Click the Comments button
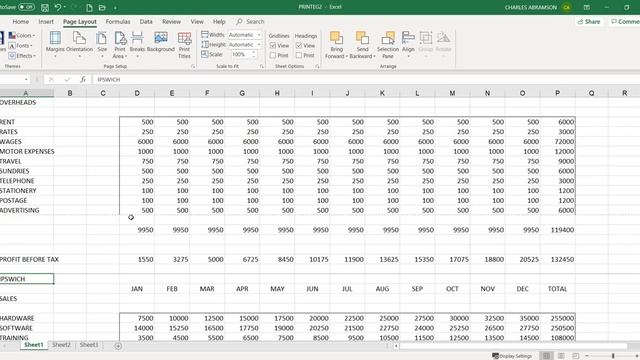The image size is (640, 360). pyautogui.click(x=624, y=22)
